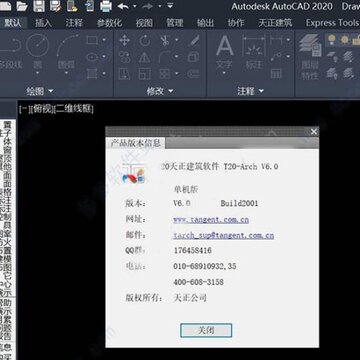Expand the Hatch tool dropdown arrow
The image size is (360, 360).
pyautogui.click(x=104, y=73)
